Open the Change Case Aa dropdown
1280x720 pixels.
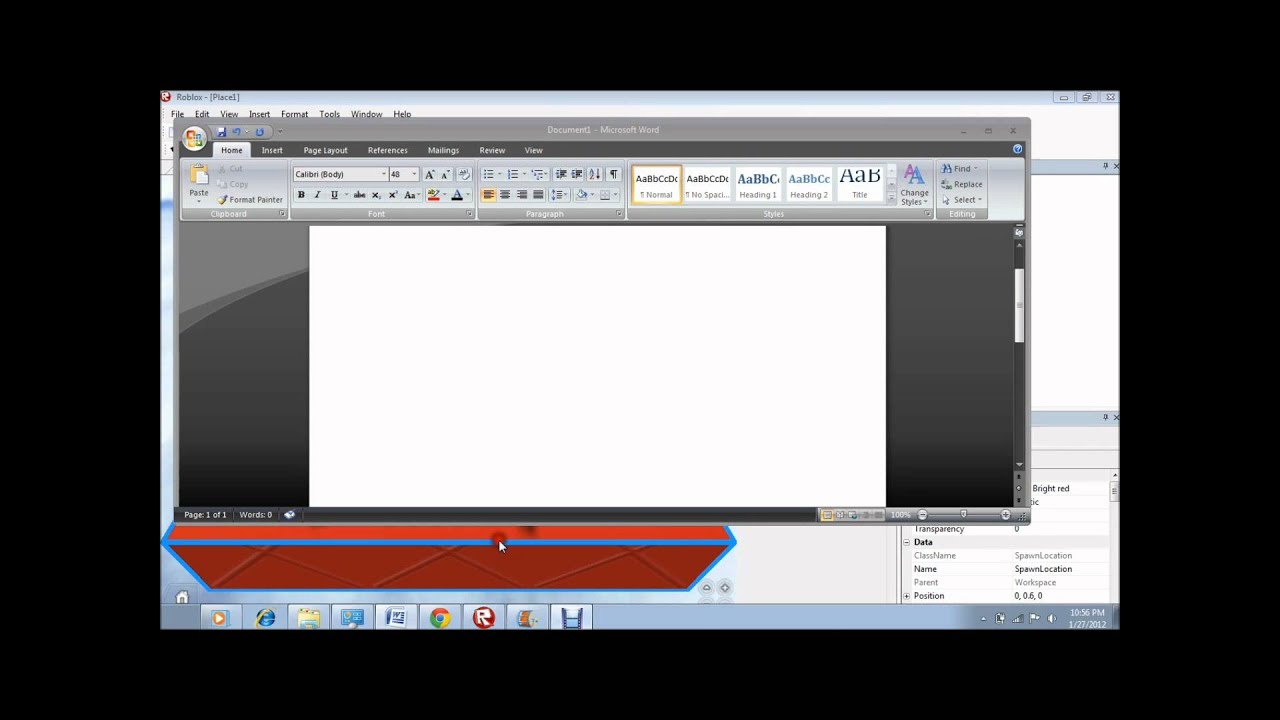pyautogui.click(x=410, y=195)
